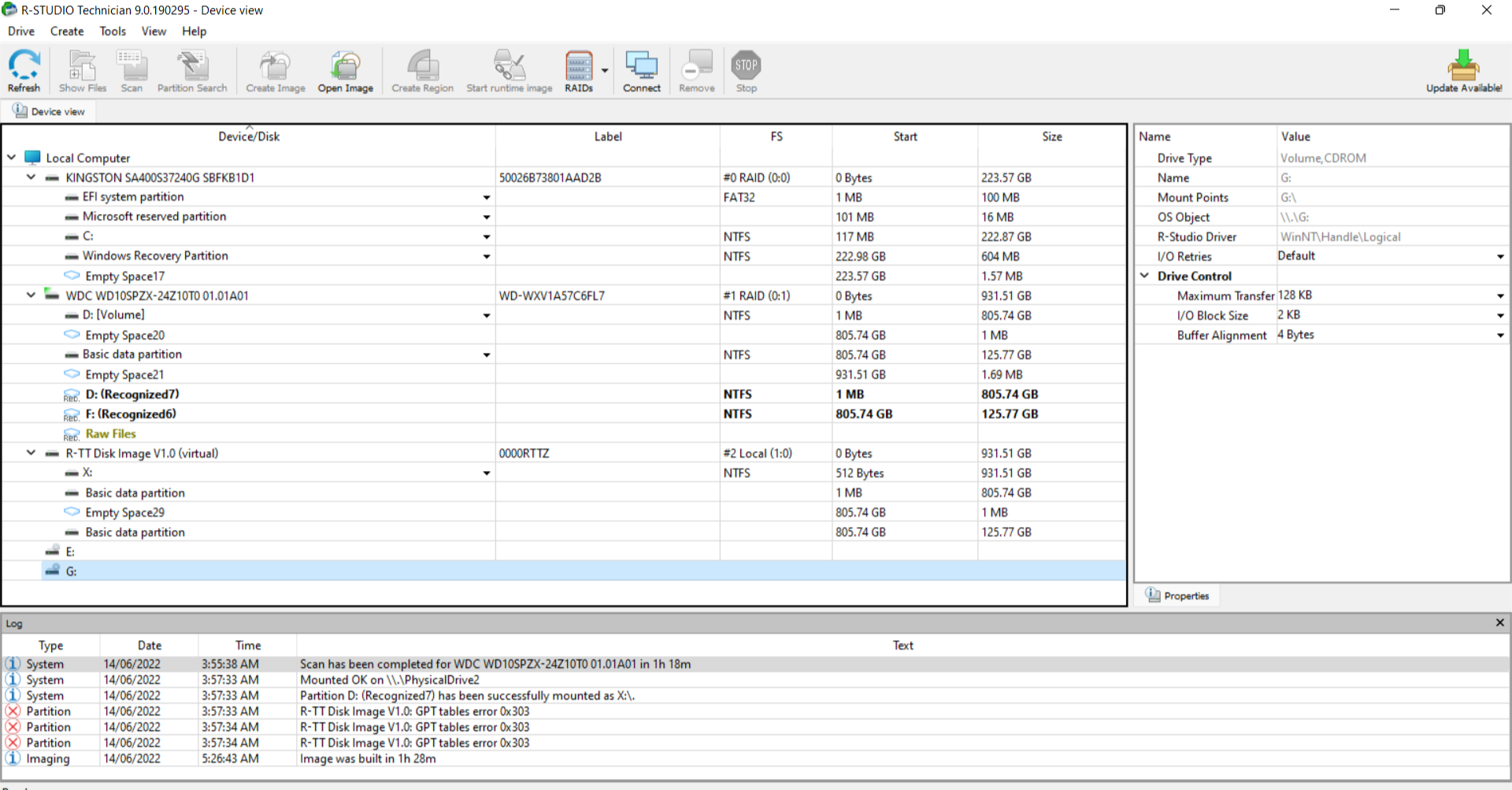Click the Create Image icon
The image size is (1512, 790).
(276, 71)
